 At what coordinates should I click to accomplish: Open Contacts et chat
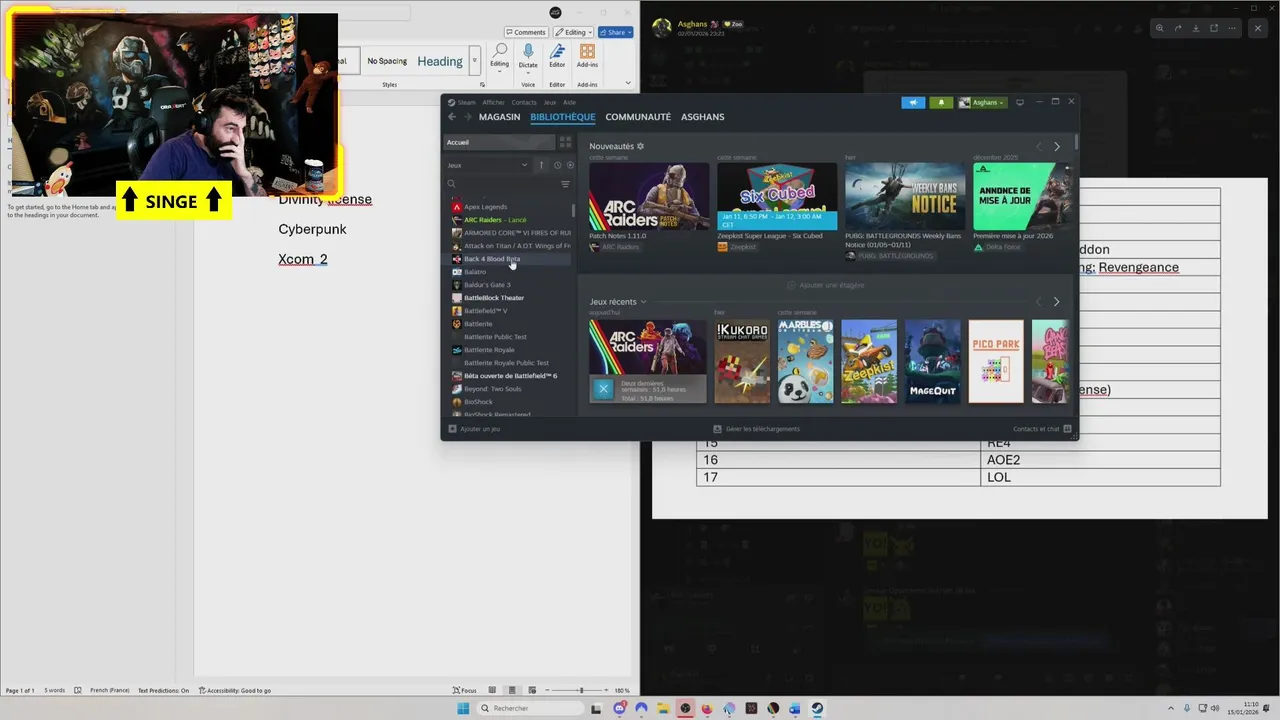[x=1042, y=429]
